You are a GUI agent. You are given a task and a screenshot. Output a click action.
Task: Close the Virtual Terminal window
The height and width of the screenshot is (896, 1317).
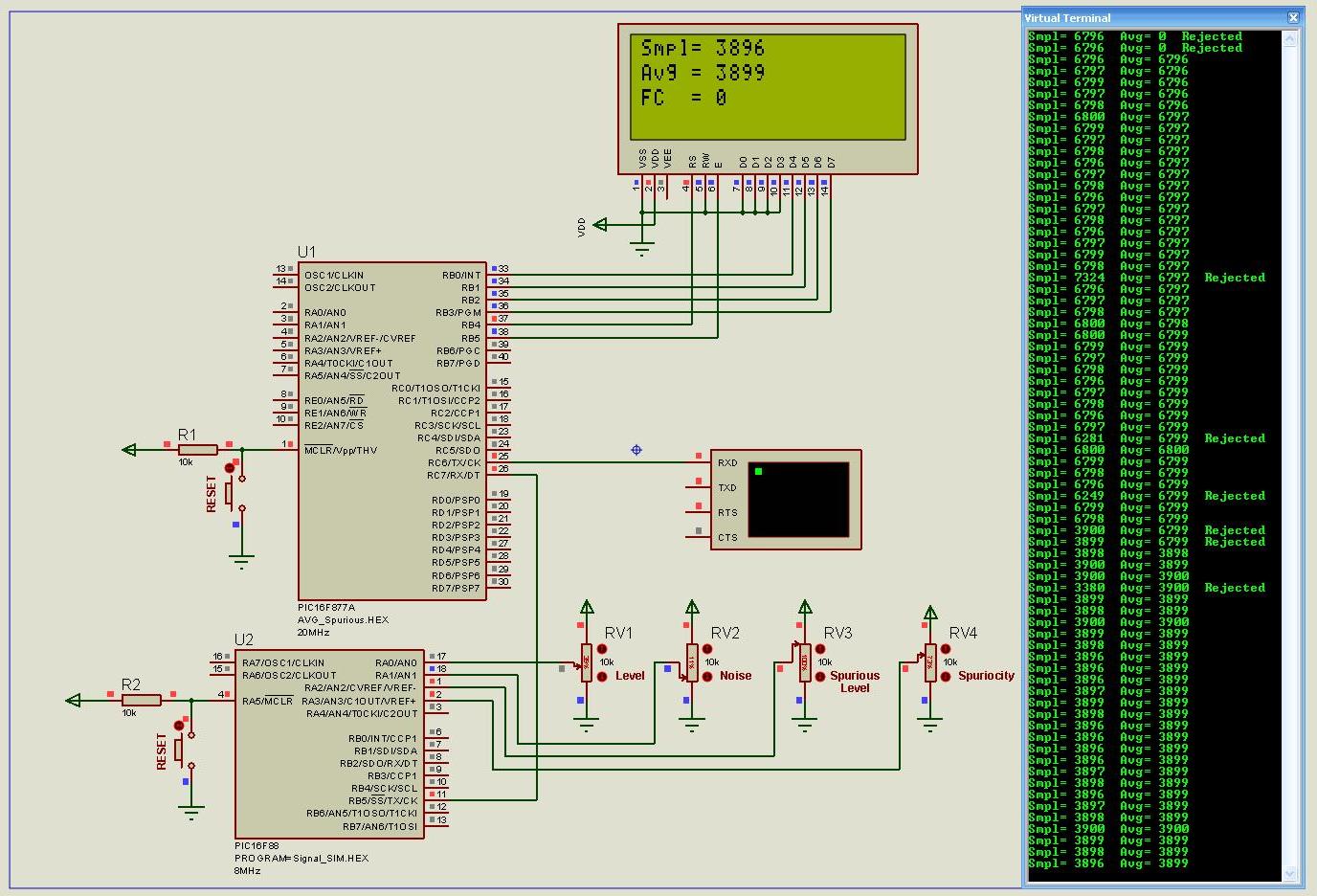coord(1293,17)
